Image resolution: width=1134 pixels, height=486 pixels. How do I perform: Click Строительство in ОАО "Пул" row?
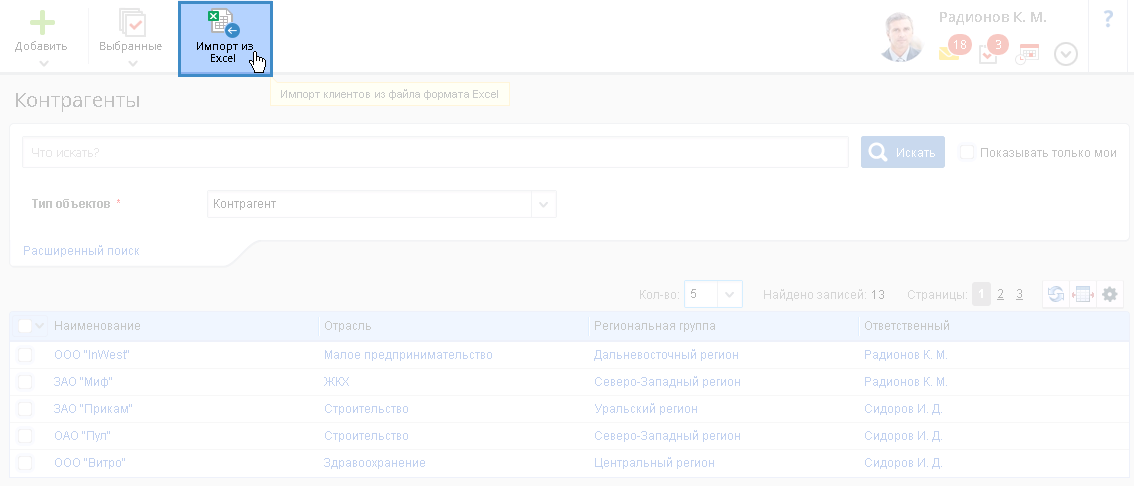click(366, 436)
